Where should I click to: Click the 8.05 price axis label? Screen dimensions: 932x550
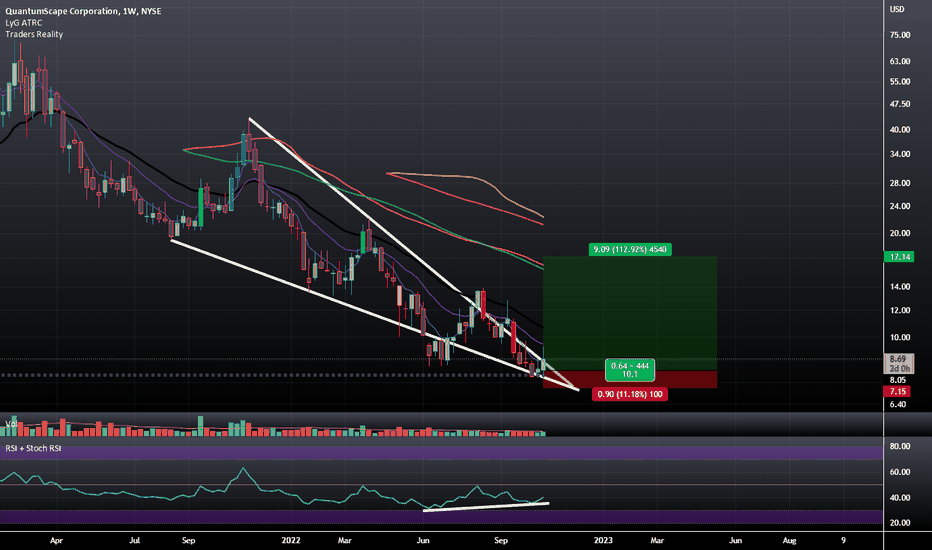(x=898, y=379)
